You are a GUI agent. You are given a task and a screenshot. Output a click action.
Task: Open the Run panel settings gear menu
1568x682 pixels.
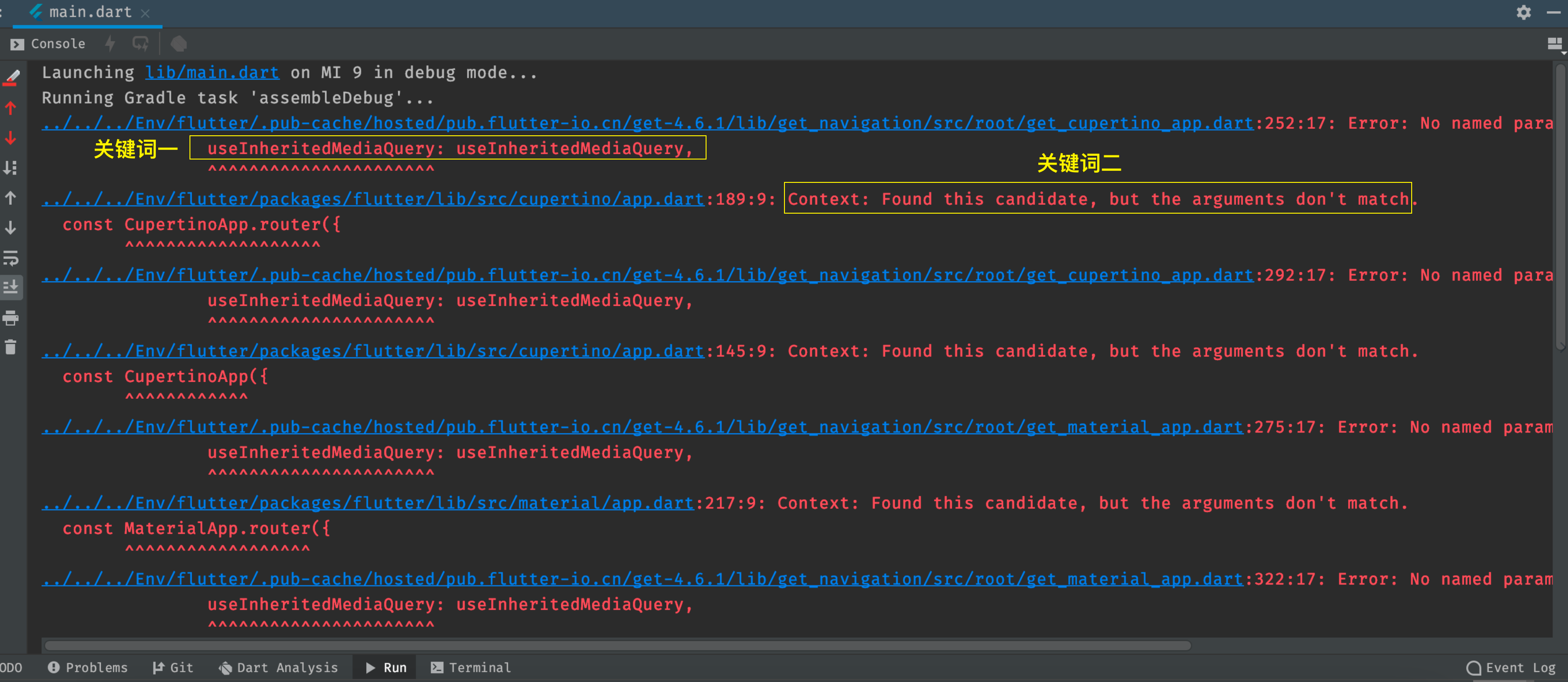1523,12
